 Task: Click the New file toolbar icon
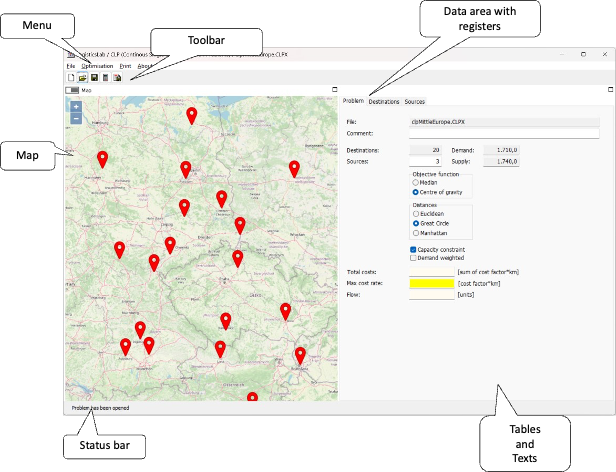coord(70,77)
